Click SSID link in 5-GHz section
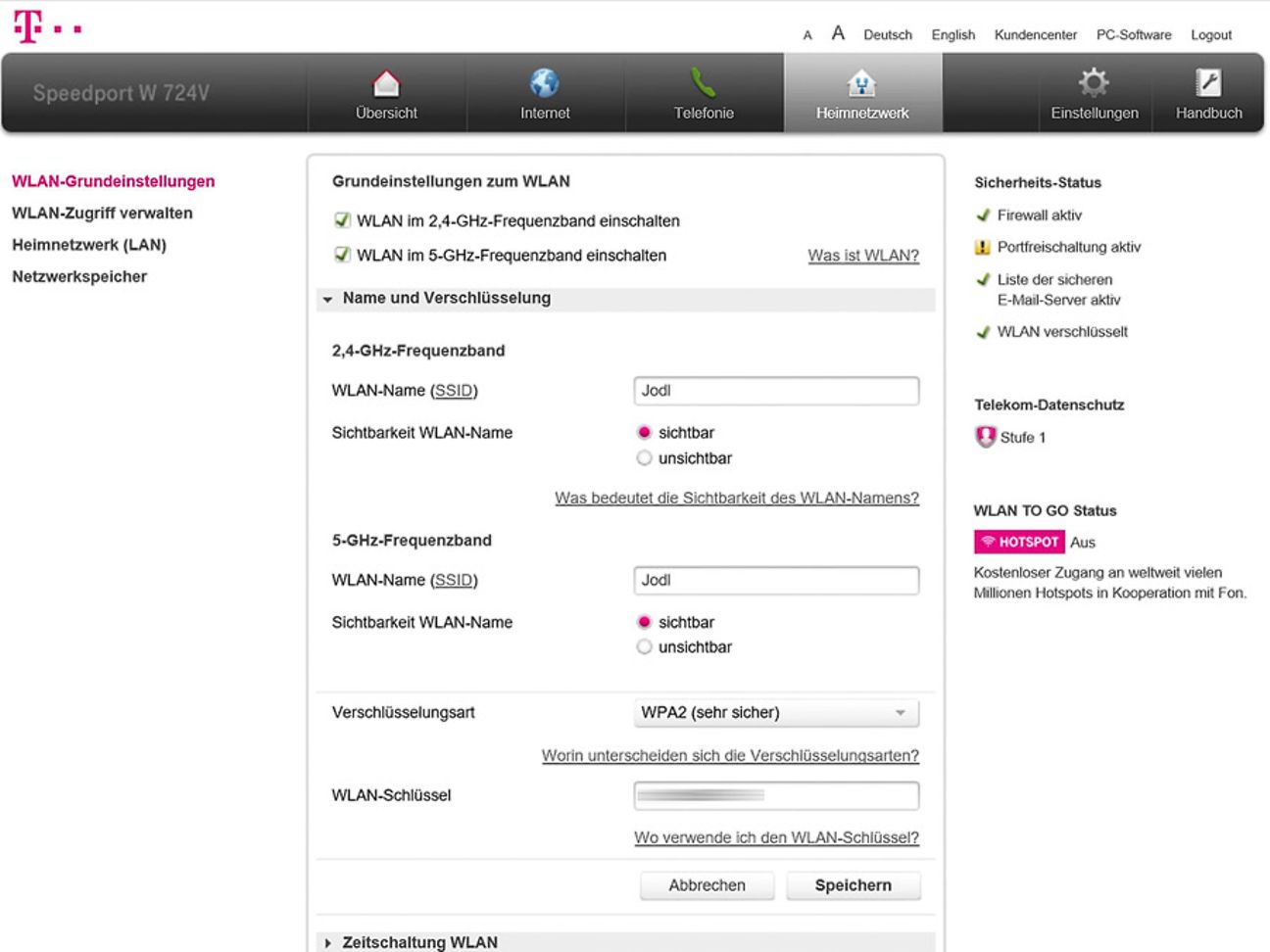 click(x=454, y=580)
